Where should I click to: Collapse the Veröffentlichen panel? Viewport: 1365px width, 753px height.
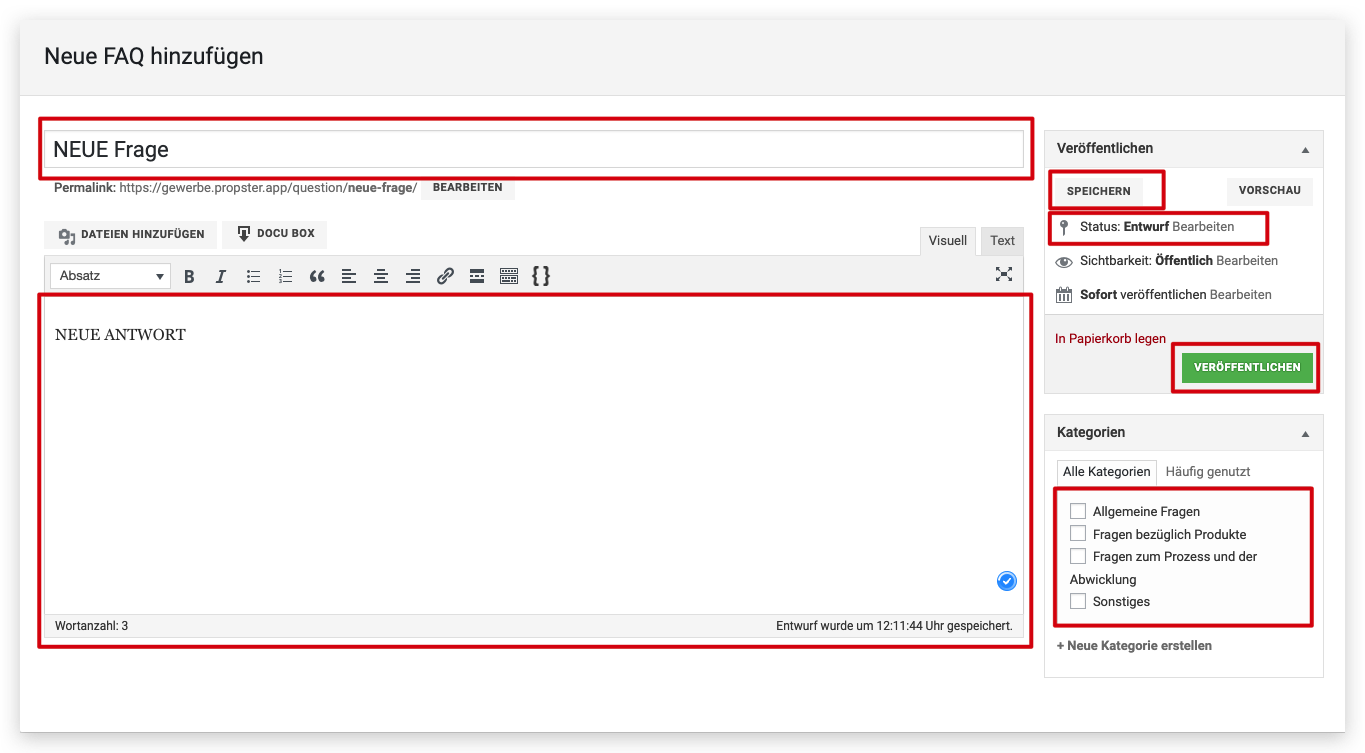[x=1304, y=149]
